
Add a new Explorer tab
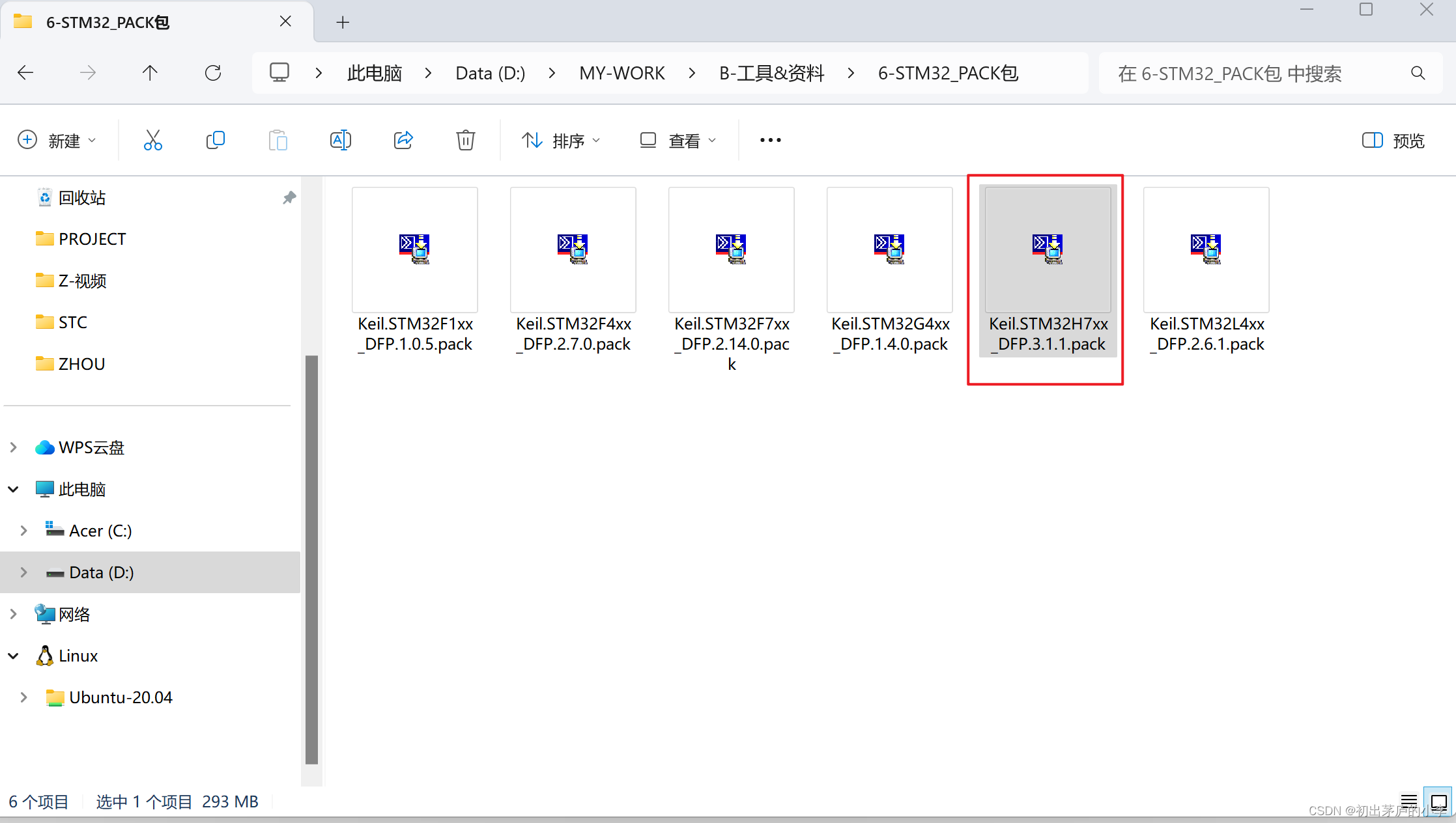click(343, 22)
